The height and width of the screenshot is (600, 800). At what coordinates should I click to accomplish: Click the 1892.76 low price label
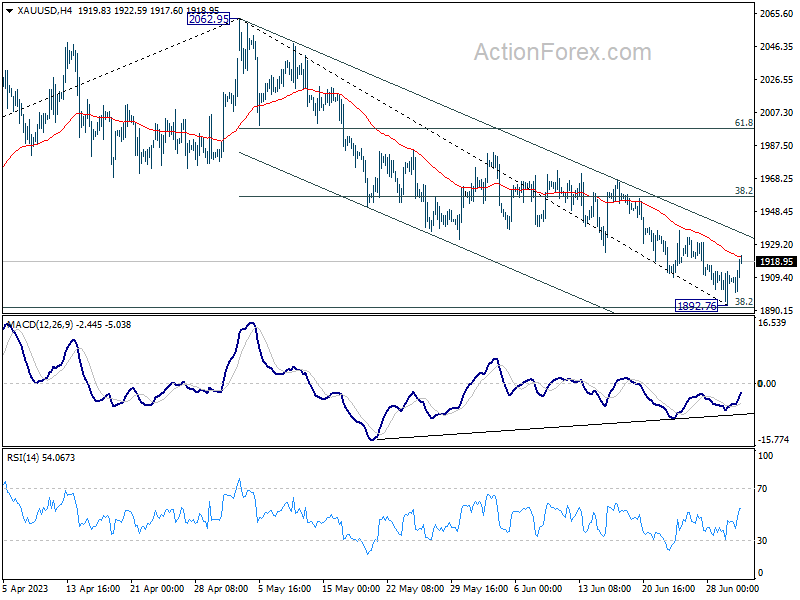[696, 306]
